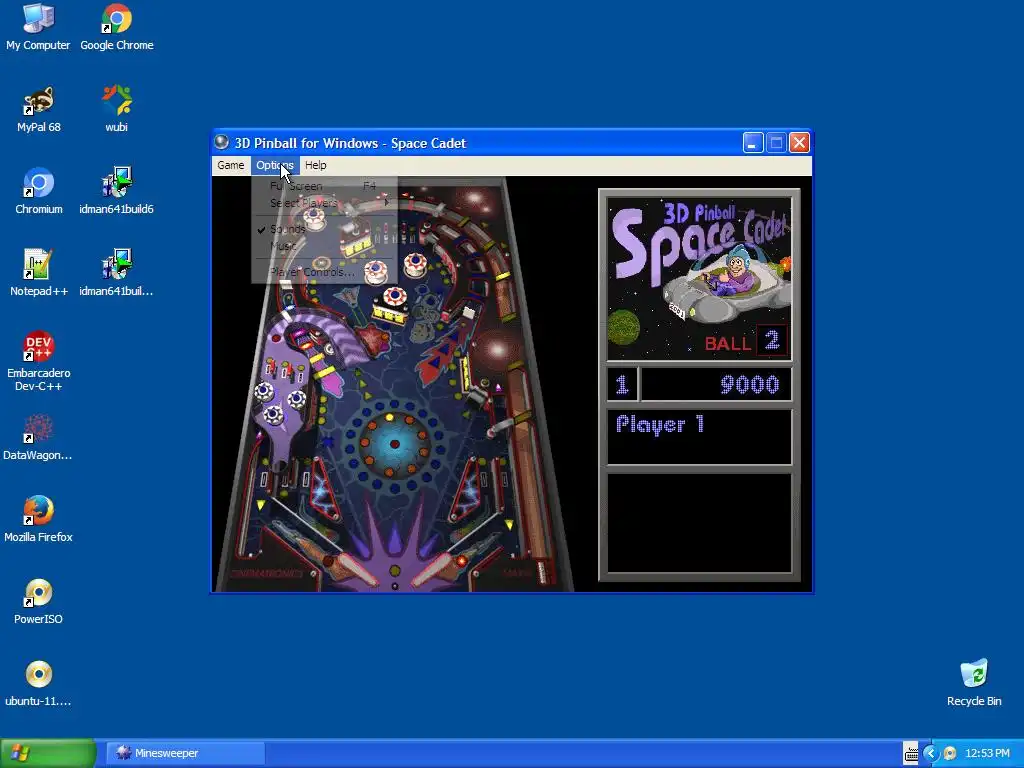Select the Google Chrome desktop shortcut
Image resolution: width=1024 pixels, height=768 pixels.
pyautogui.click(x=117, y=27)
